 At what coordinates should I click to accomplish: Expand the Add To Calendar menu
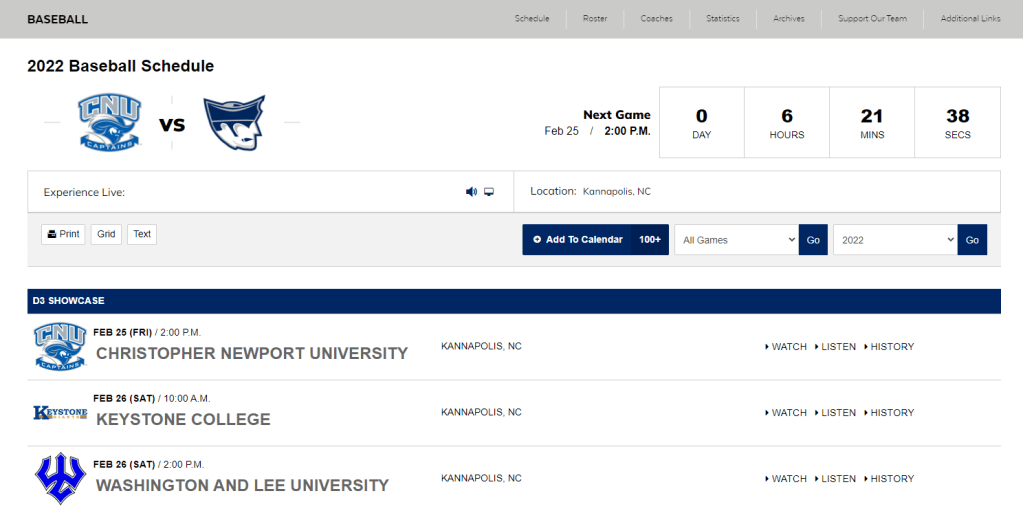[x=595, y=240]
